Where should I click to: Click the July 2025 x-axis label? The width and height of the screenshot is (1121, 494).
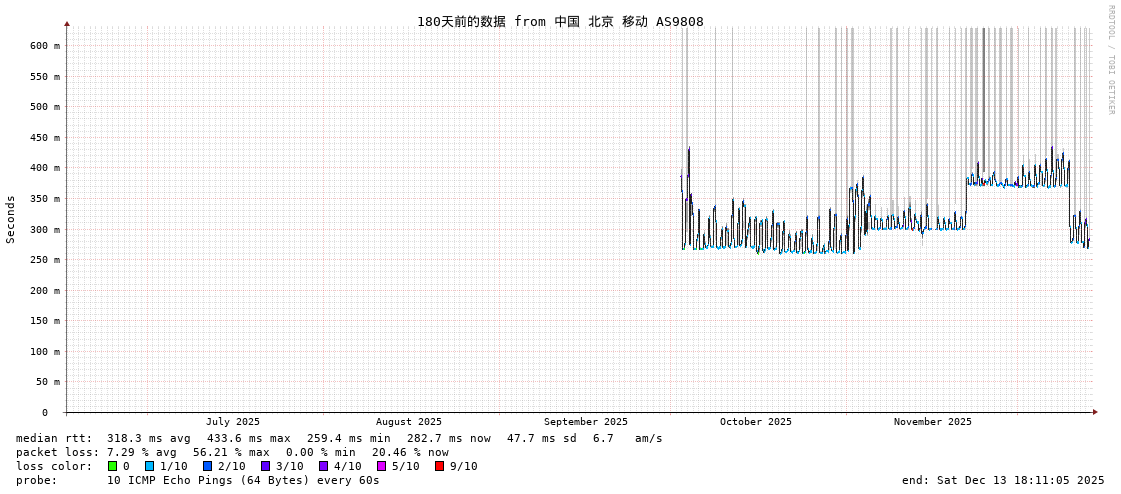pyautogui.click(x=232, y=422)
